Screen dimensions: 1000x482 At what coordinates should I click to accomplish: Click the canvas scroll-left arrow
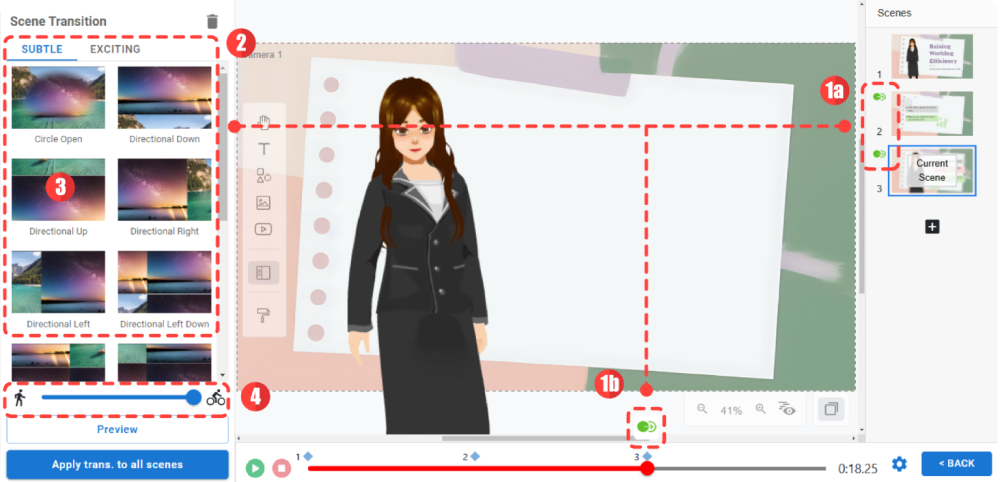(239, 439)
